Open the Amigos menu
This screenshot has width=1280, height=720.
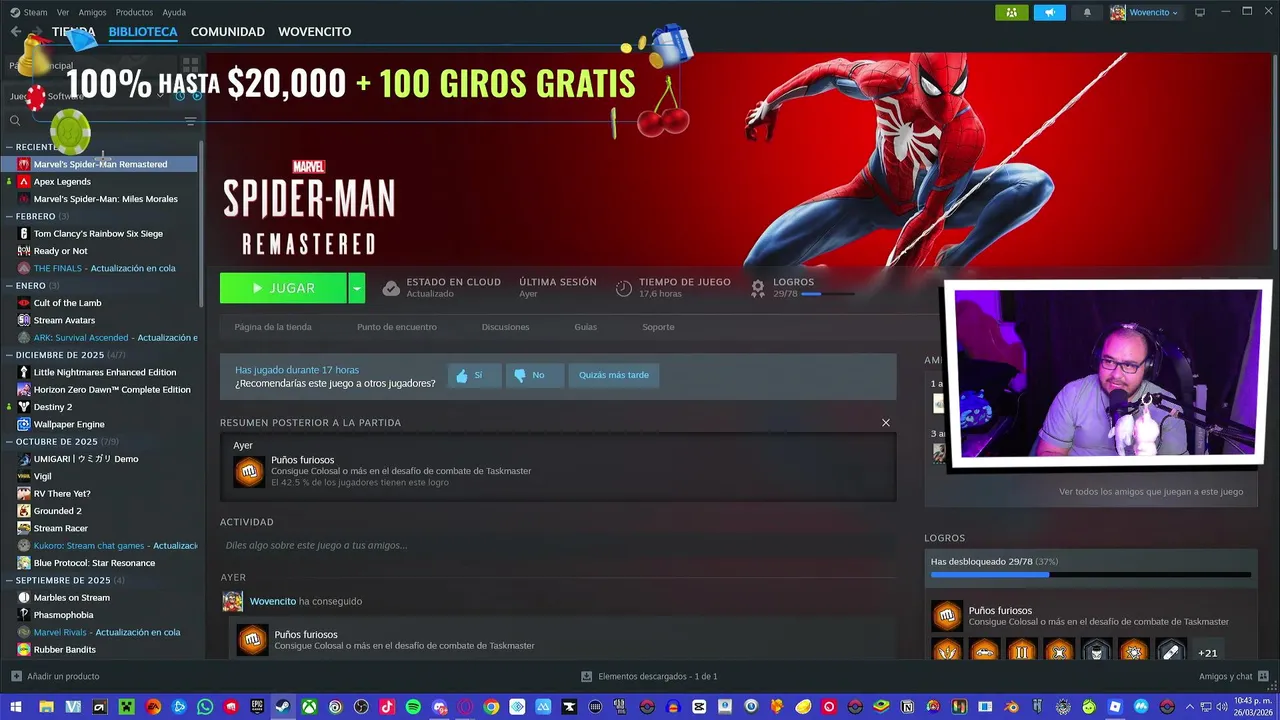click(x=92, y=12)
